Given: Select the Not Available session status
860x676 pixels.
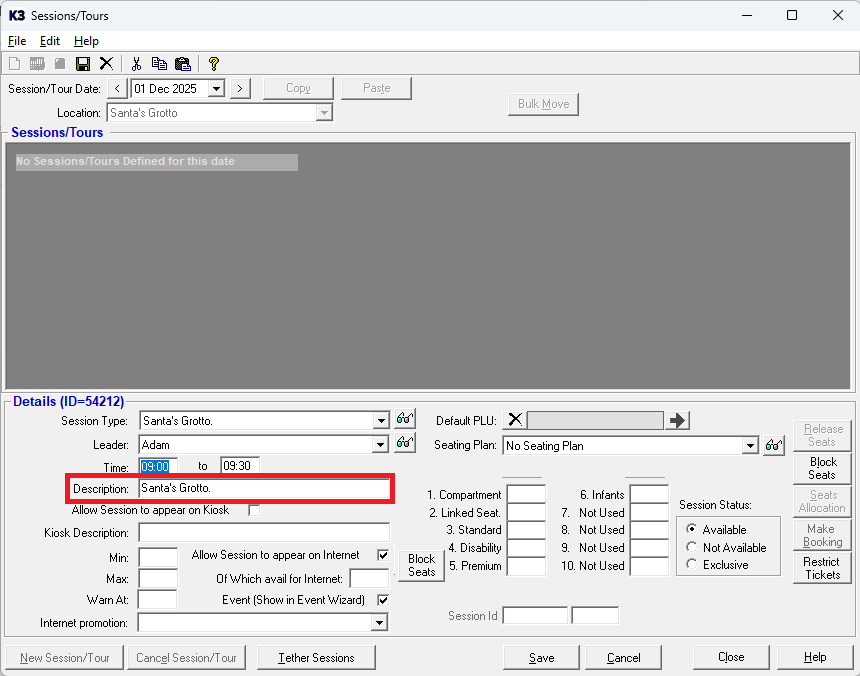Looking at the screenshot, I should [x=692, y=548].
